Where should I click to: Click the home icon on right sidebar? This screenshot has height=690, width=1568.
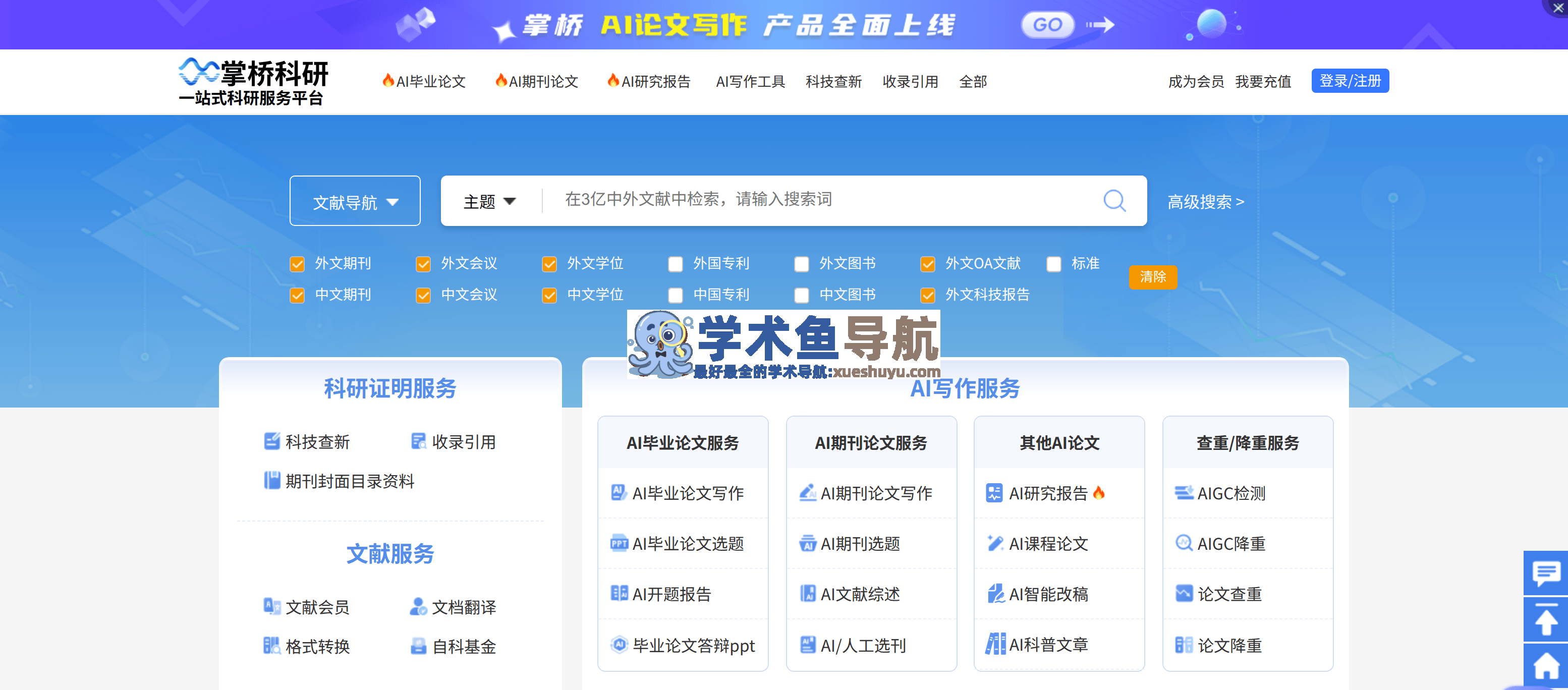(x=1545, y=666)
